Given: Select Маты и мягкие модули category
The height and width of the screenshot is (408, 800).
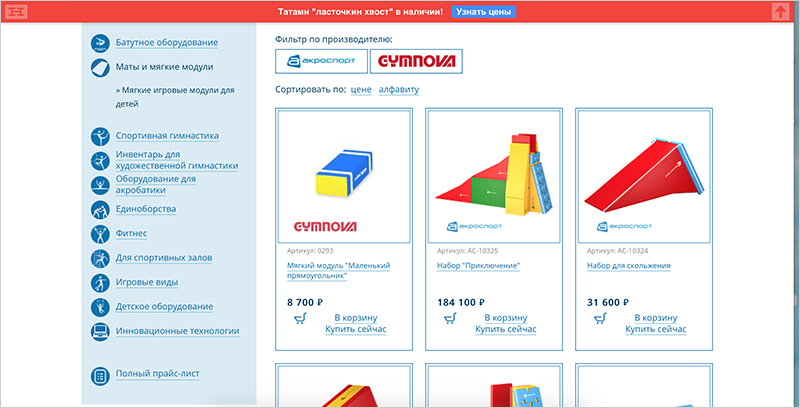Looking at the screenshot, I should pos(164,67).
